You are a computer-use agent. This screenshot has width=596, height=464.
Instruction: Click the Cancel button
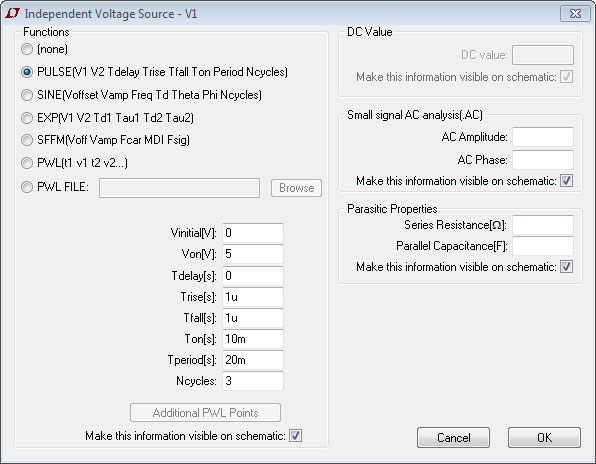[453, 437]
